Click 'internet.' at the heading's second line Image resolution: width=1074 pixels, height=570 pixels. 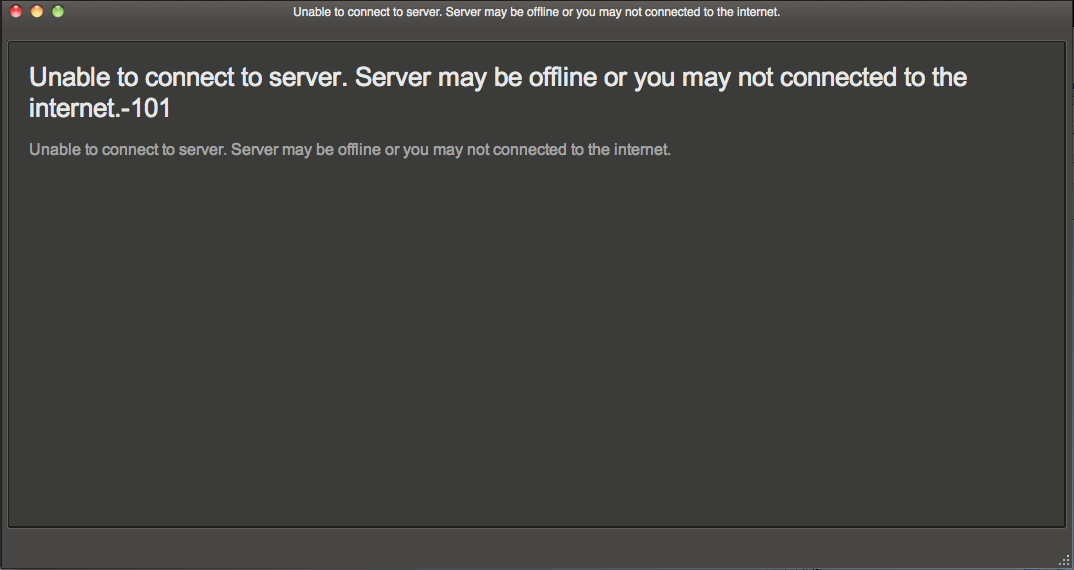click(75, 108)
